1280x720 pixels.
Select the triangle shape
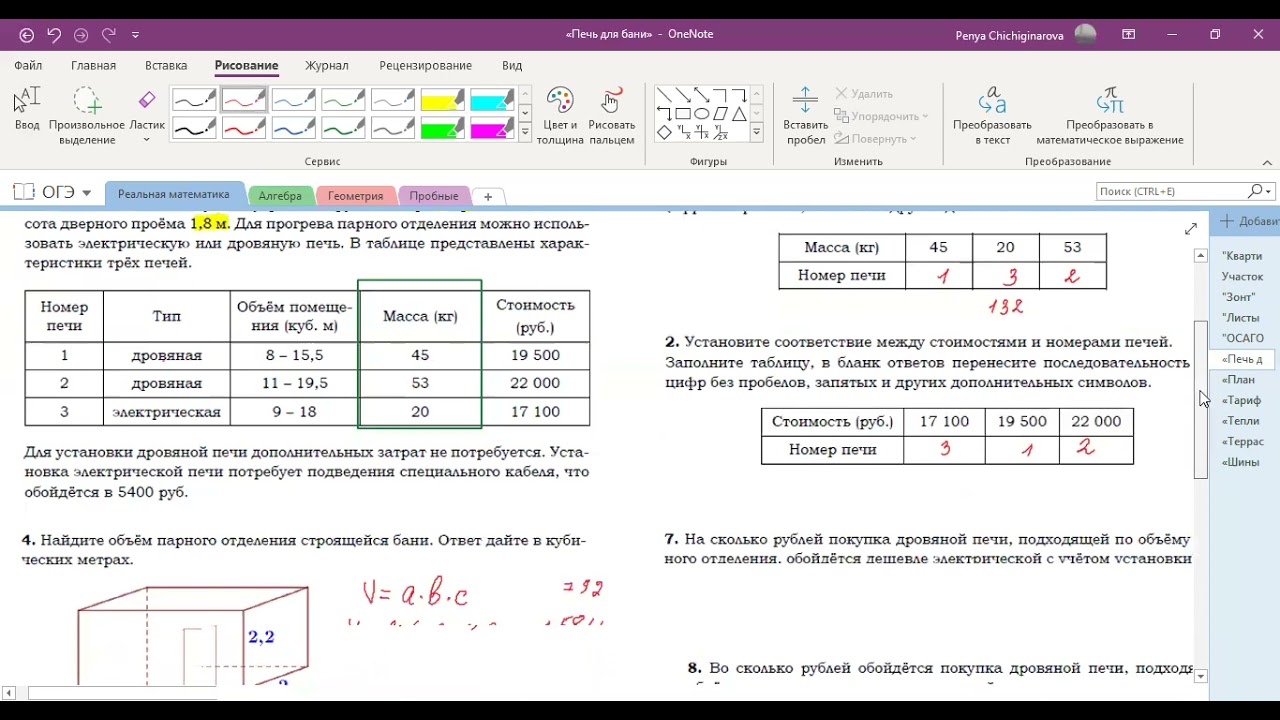[740, 113]
